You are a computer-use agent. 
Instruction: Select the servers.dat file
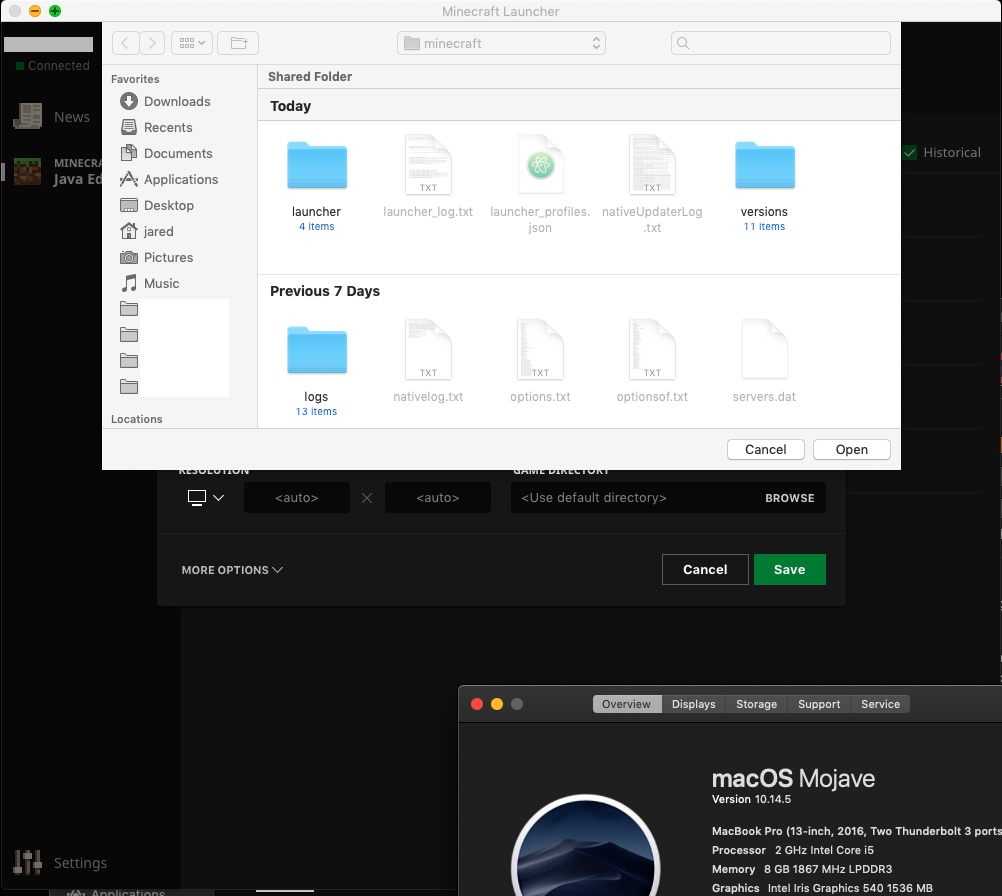[x=764, y=351]
